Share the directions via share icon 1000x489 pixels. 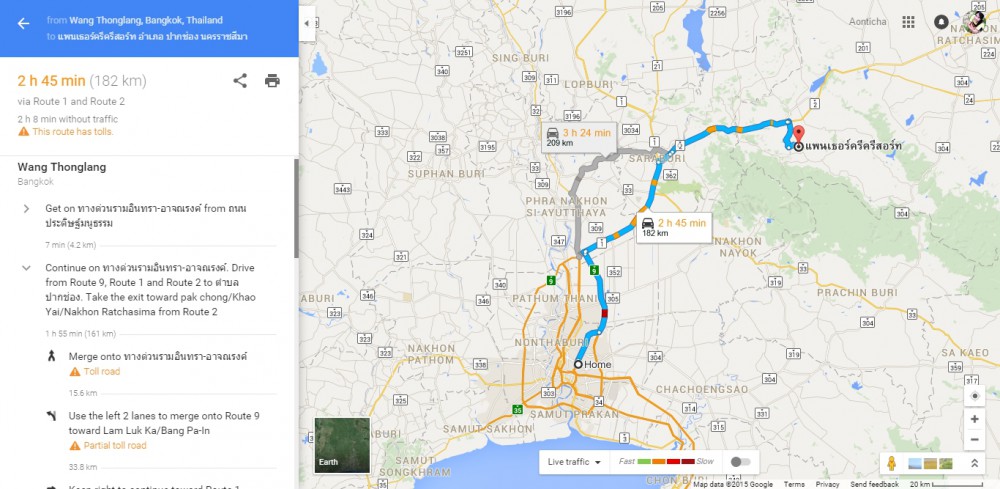point(240,80)
